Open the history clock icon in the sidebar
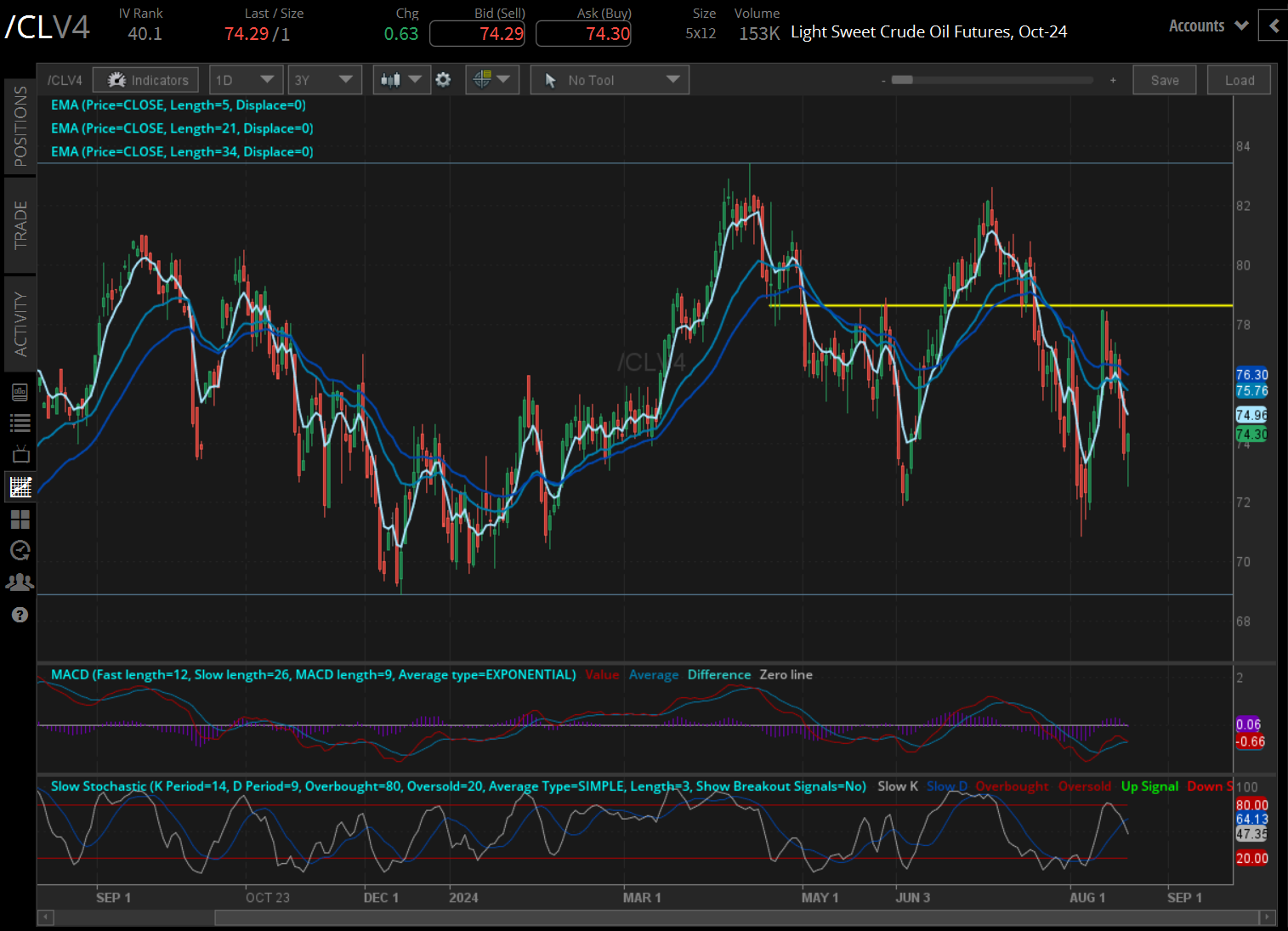This screenshot has height=931, width=1288. pos(20,550)
